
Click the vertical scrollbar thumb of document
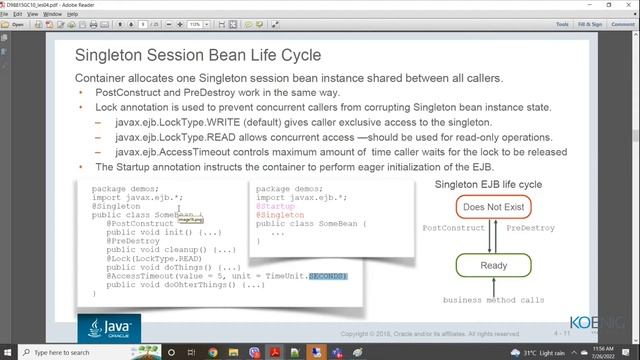pyautogui.click(x=636, y=136)
